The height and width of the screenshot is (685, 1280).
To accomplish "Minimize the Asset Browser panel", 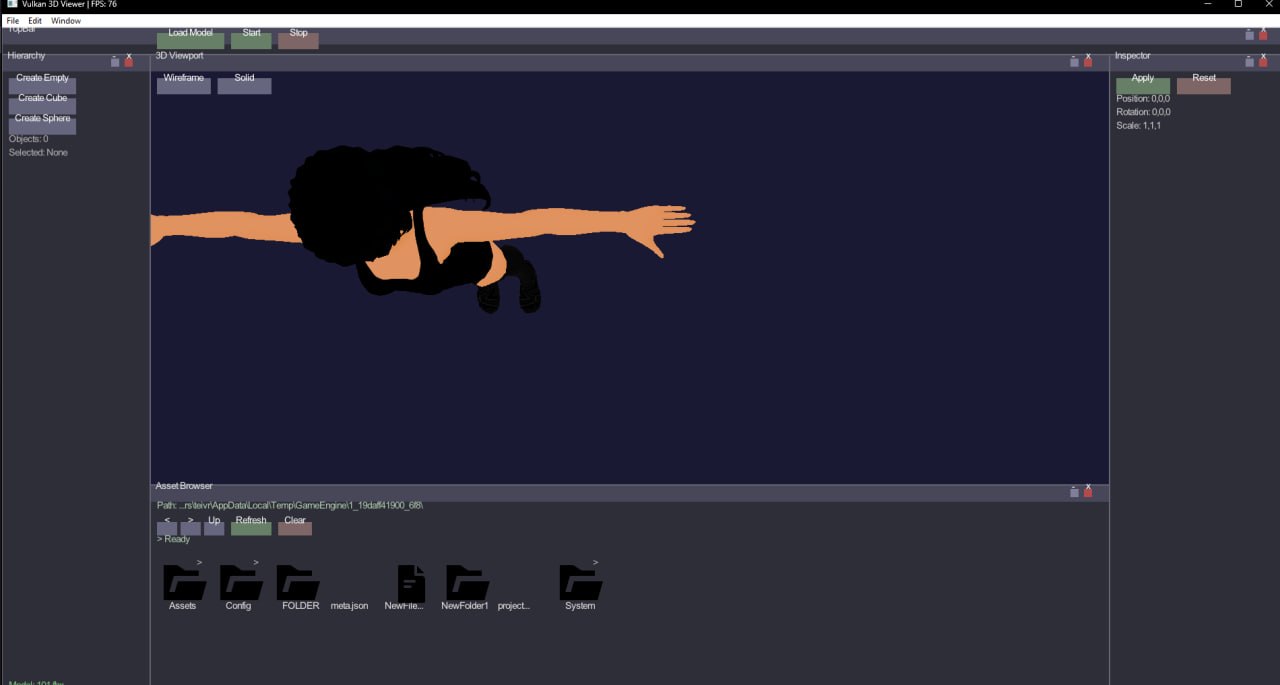I will point(1075,492).
